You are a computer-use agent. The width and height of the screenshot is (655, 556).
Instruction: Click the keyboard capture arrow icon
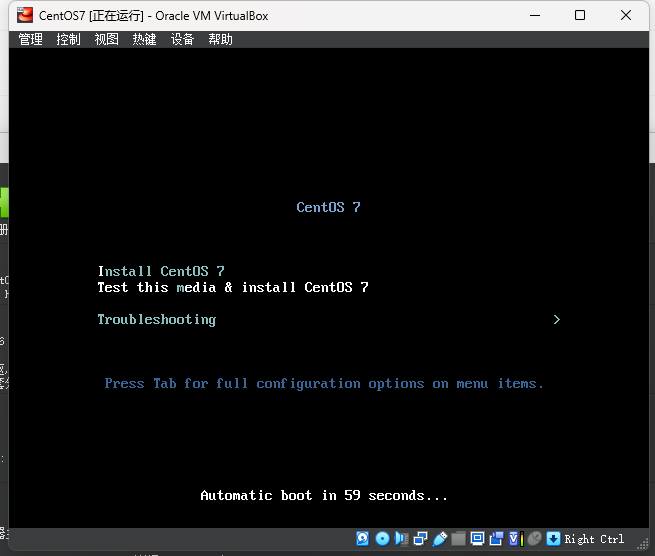[x=553, y=538]
